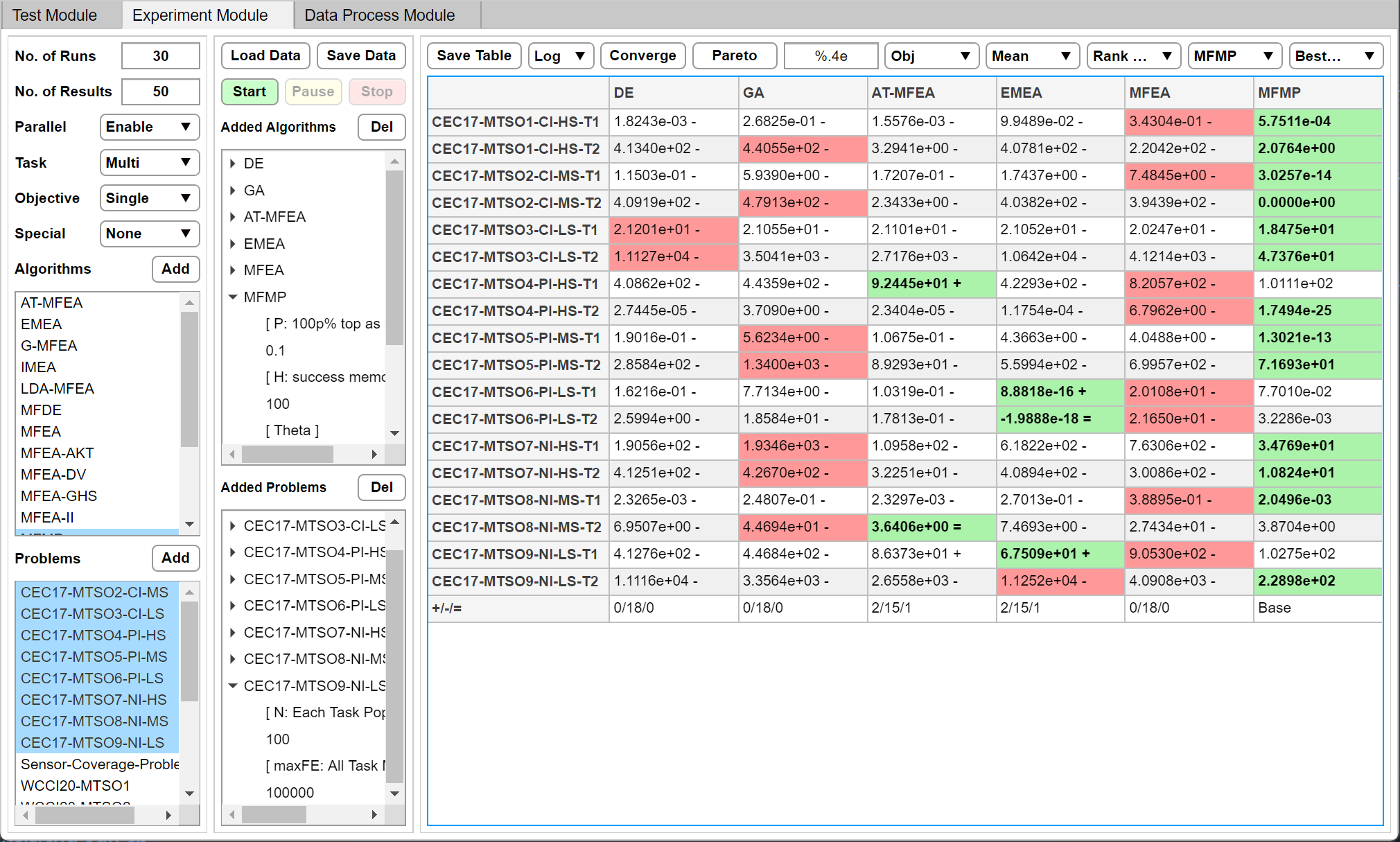The image size is (1400, 842).
Task: Open the Task Multi dropdown
Action: click(x=149, y=163)
